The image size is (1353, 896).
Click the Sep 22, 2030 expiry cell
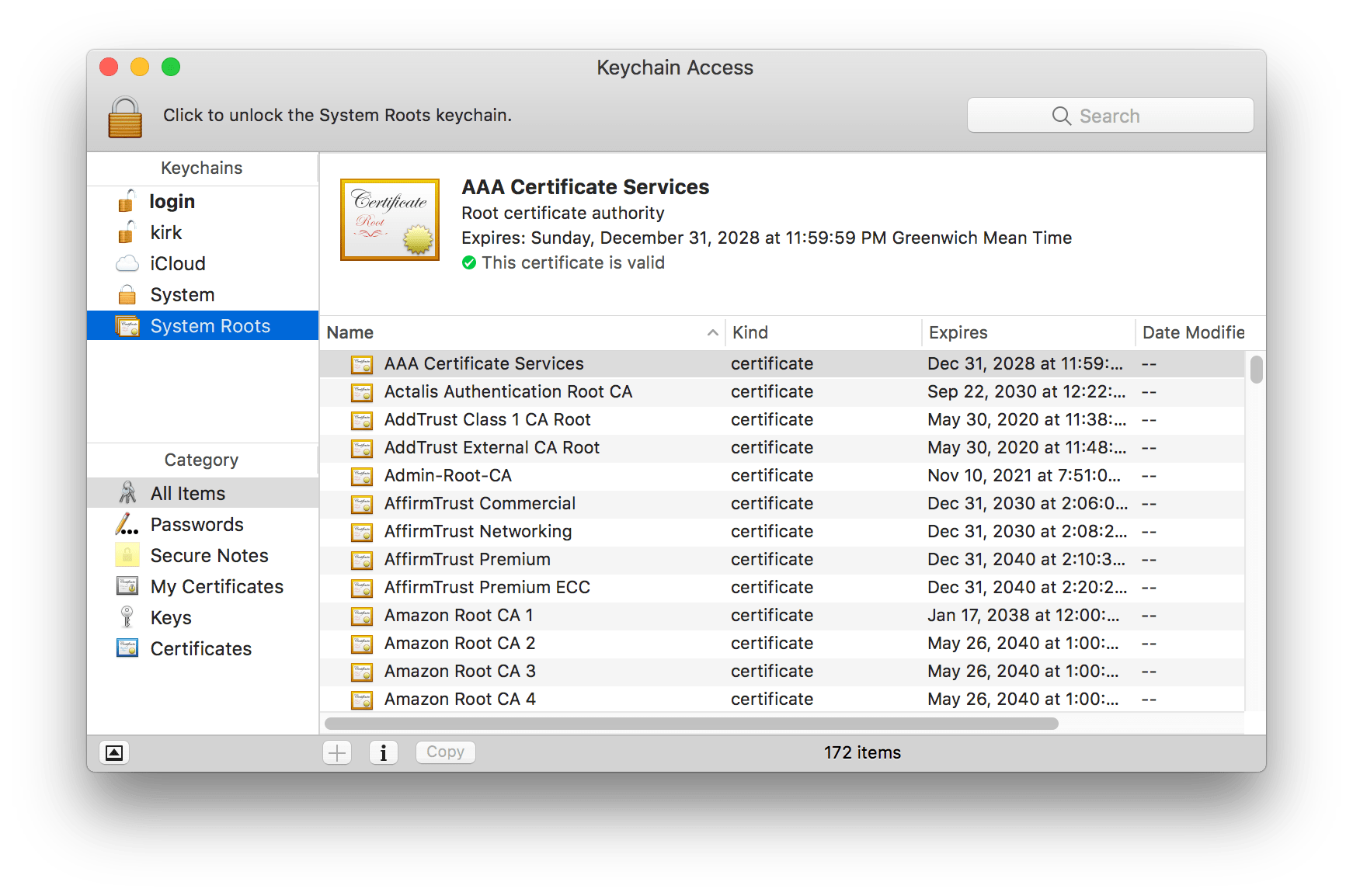point(1026,392)
